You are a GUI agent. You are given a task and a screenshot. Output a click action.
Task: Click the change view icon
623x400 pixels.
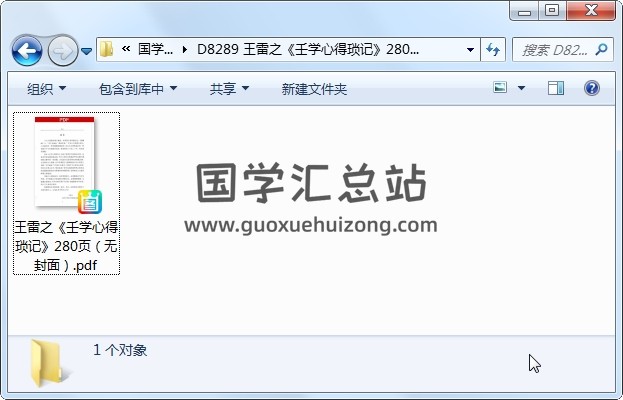500,87
